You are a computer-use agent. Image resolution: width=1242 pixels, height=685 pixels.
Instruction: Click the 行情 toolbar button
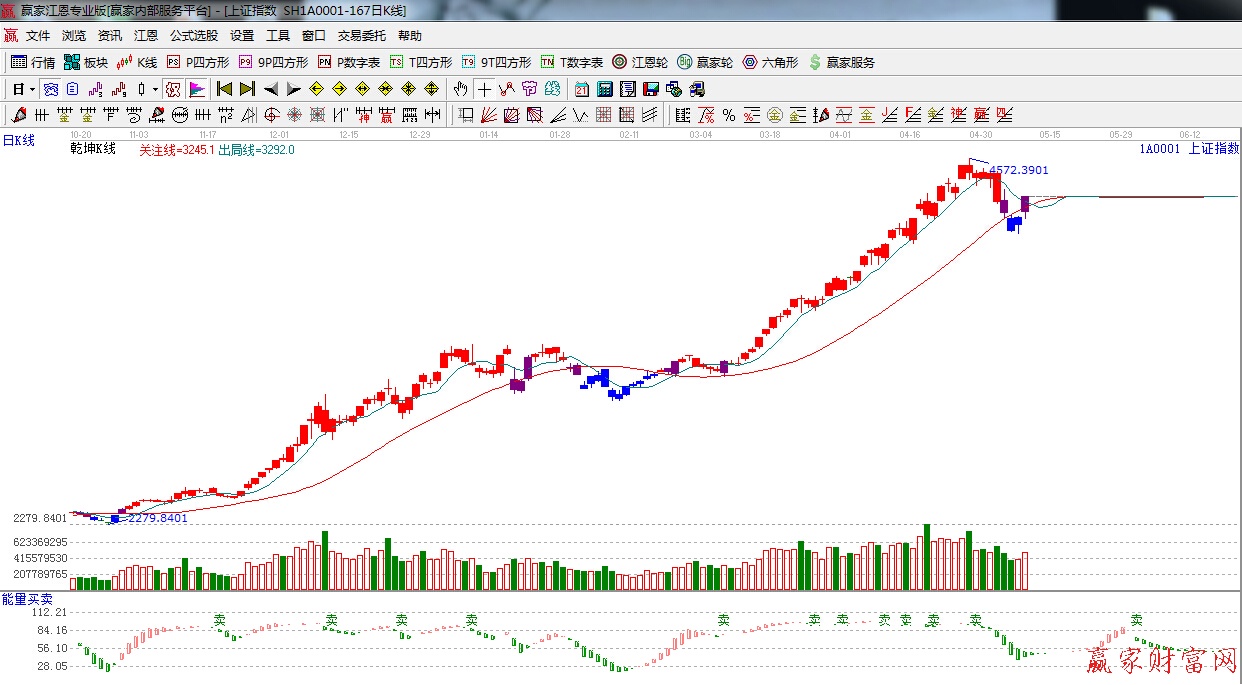pos(33,62)
